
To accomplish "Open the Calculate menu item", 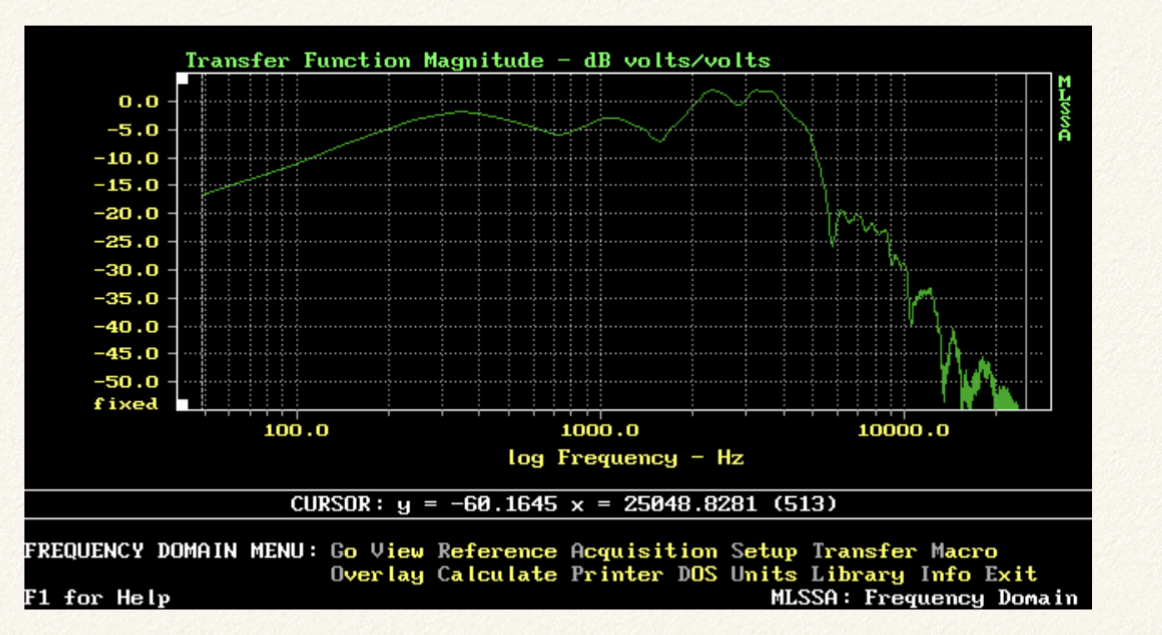I will [497, 574].
